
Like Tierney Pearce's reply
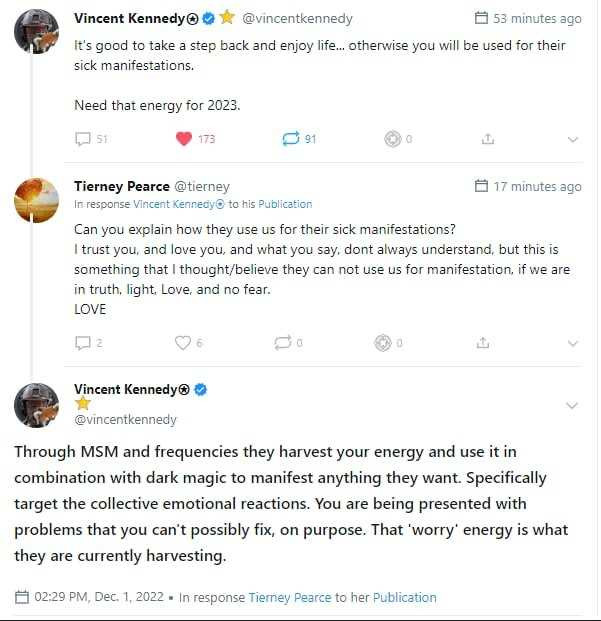coord(183,343)
